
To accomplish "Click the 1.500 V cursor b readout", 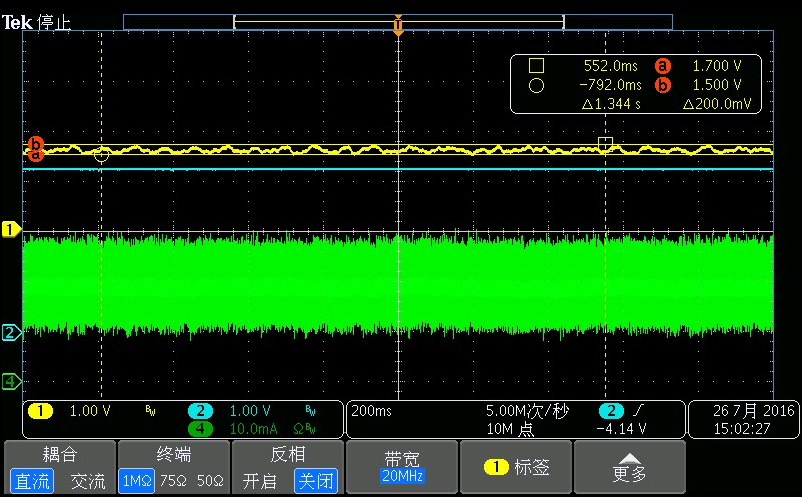I will click(x=717, y=85).
